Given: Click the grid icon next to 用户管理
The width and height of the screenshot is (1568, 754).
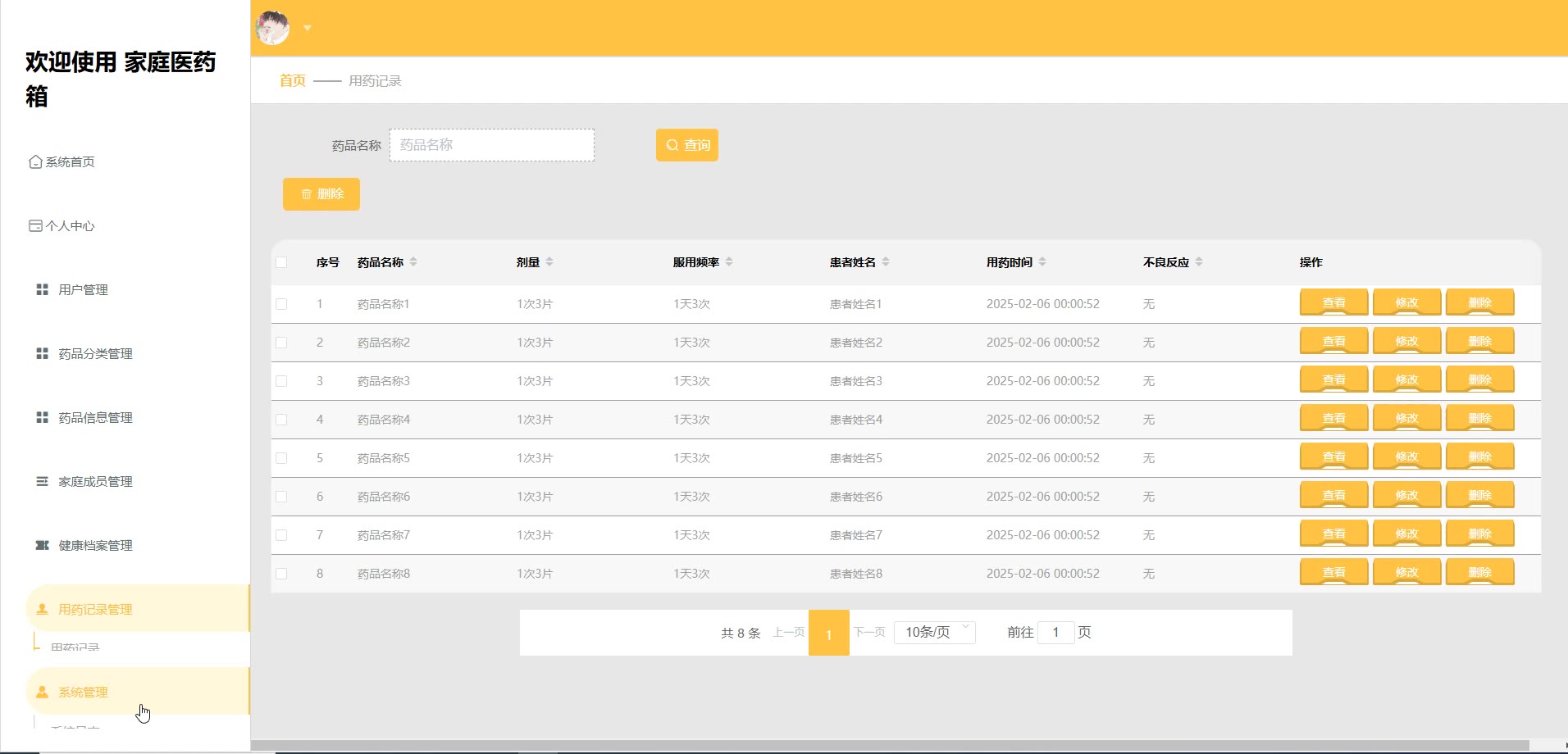Looking at the screenshot, I should [x=43, y=290].
